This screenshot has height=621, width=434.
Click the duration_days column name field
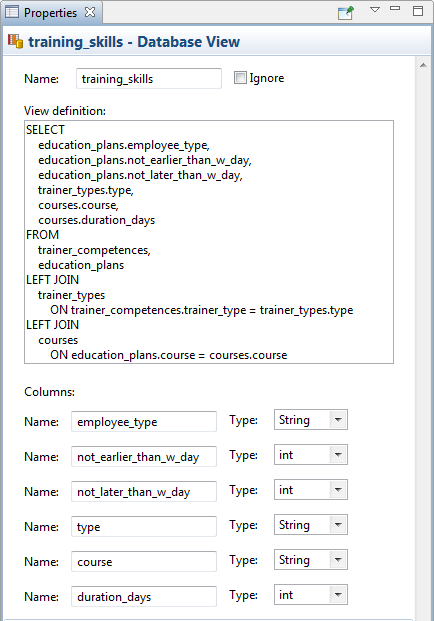pos(144,596)
